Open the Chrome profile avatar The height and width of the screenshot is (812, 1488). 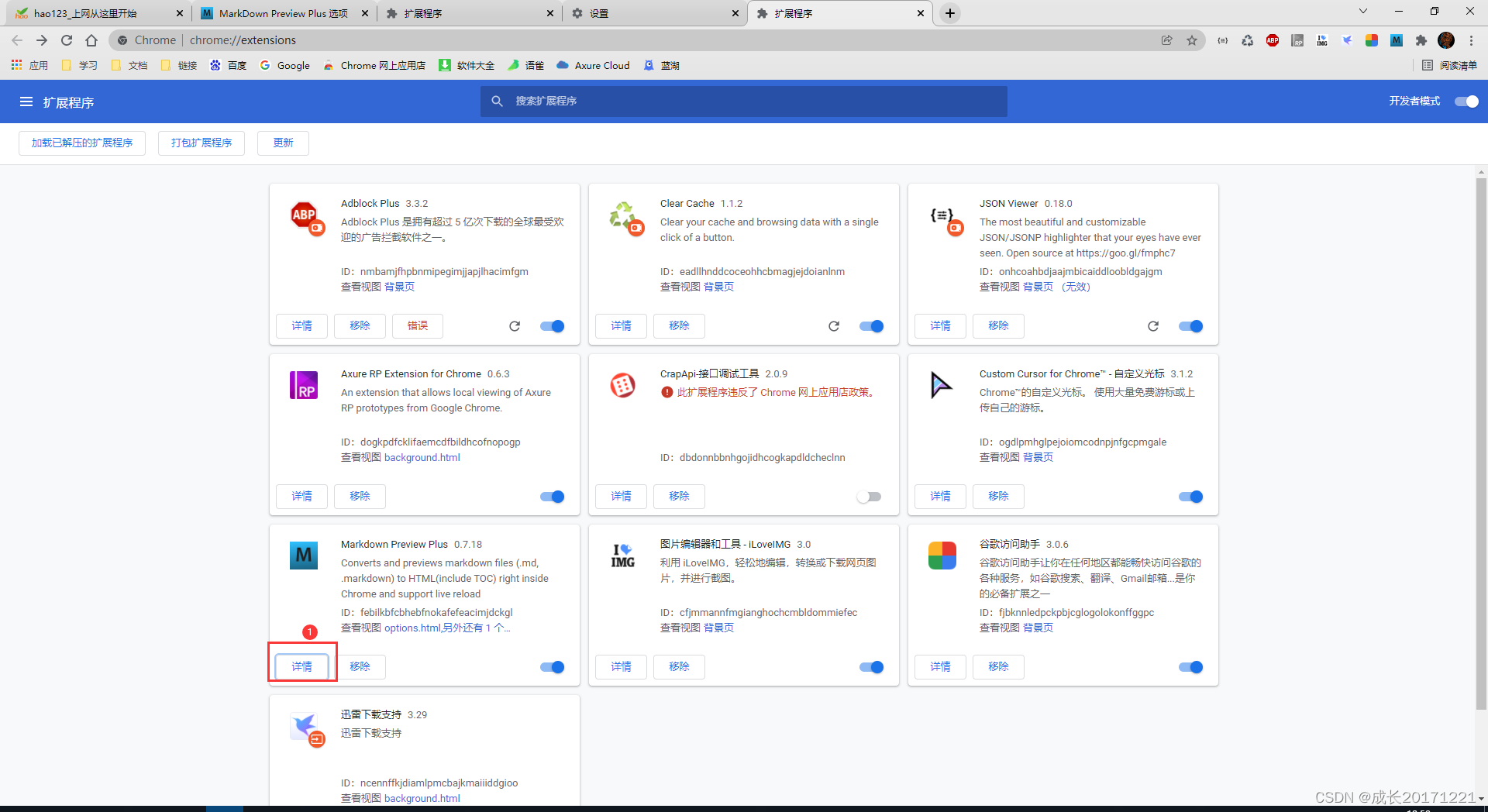point(1446,40)
